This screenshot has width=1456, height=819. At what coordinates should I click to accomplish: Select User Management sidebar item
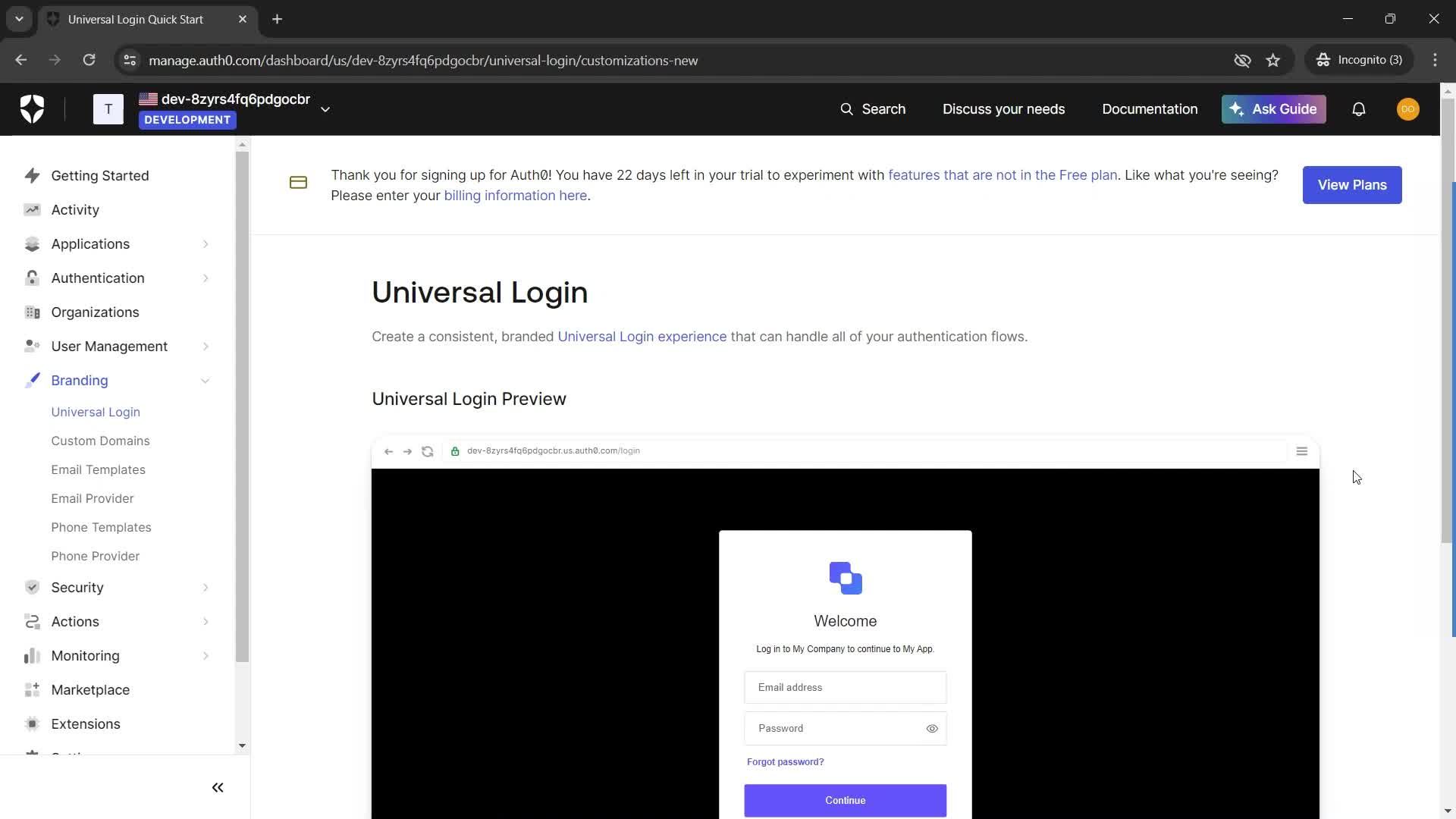click(109, 347)
